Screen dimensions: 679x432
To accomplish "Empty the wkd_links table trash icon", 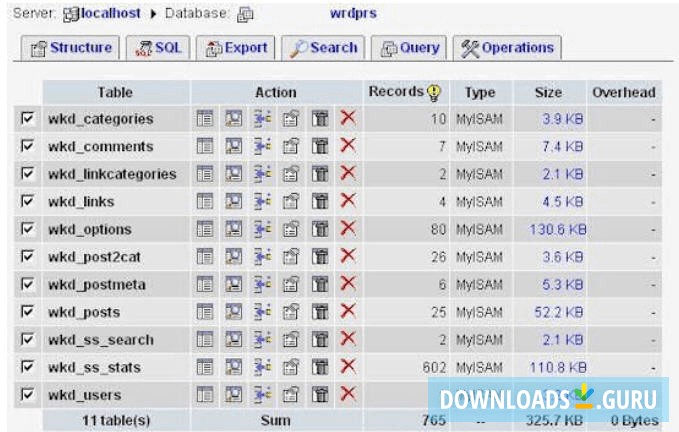I will point(320,202).
